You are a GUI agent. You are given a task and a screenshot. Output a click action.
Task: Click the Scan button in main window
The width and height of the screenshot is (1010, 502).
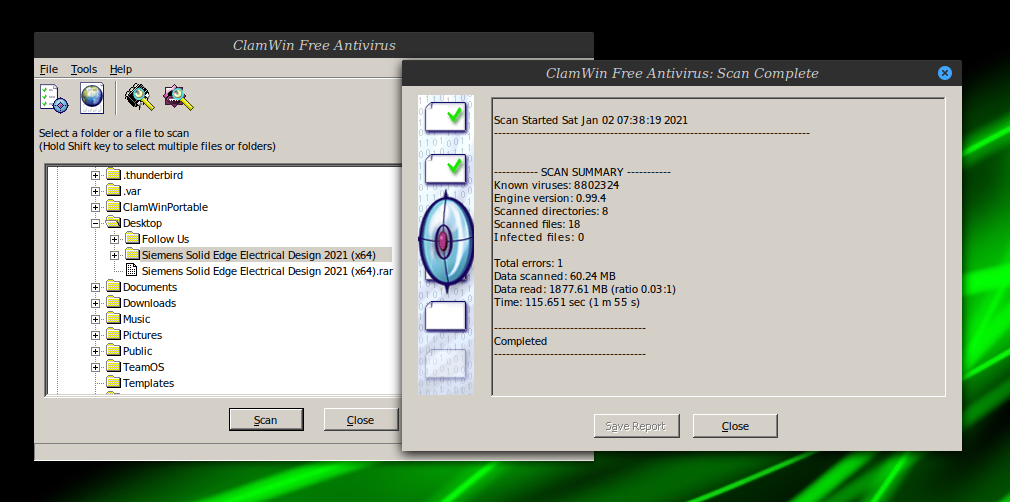[x=266, y=420]
